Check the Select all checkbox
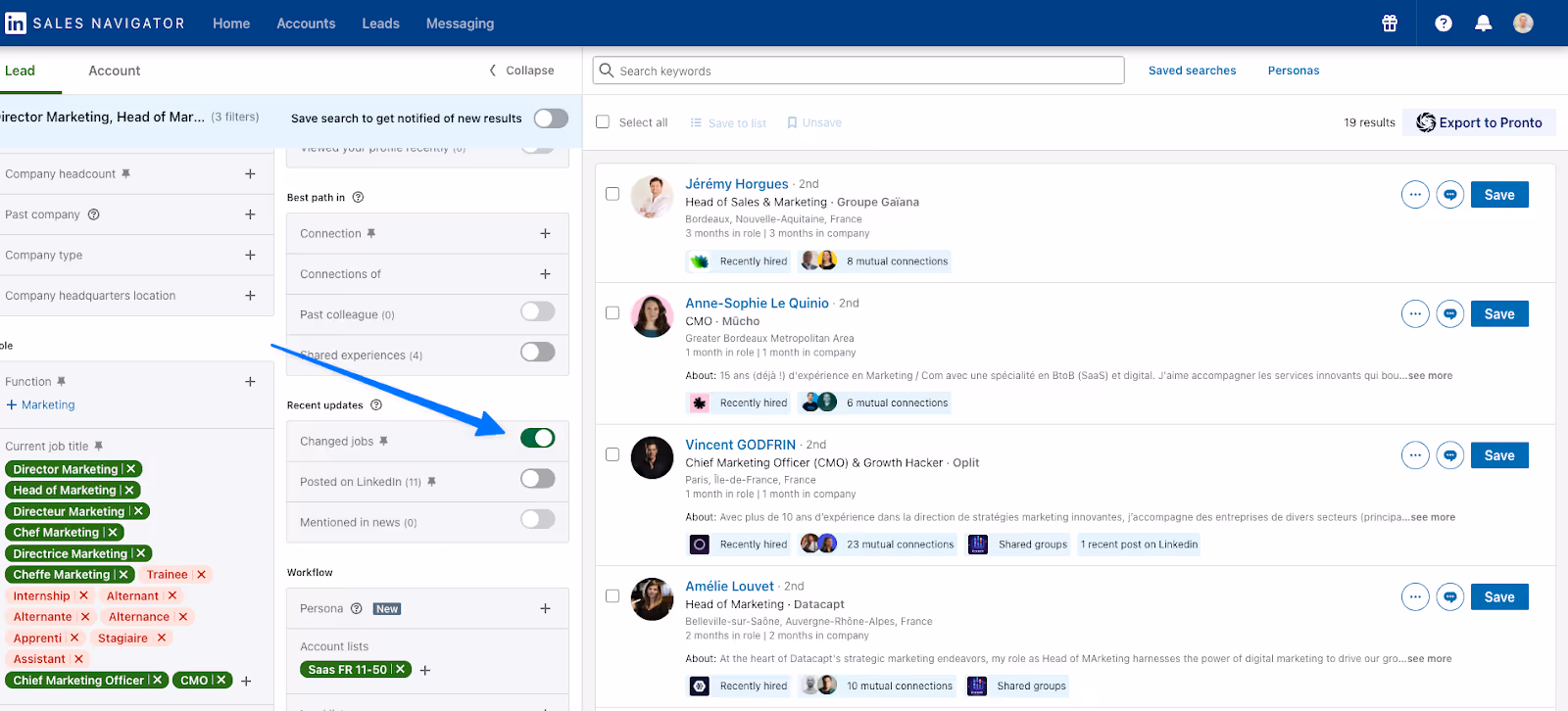This screenshot has width=1568, height=711. coord(603,122)
